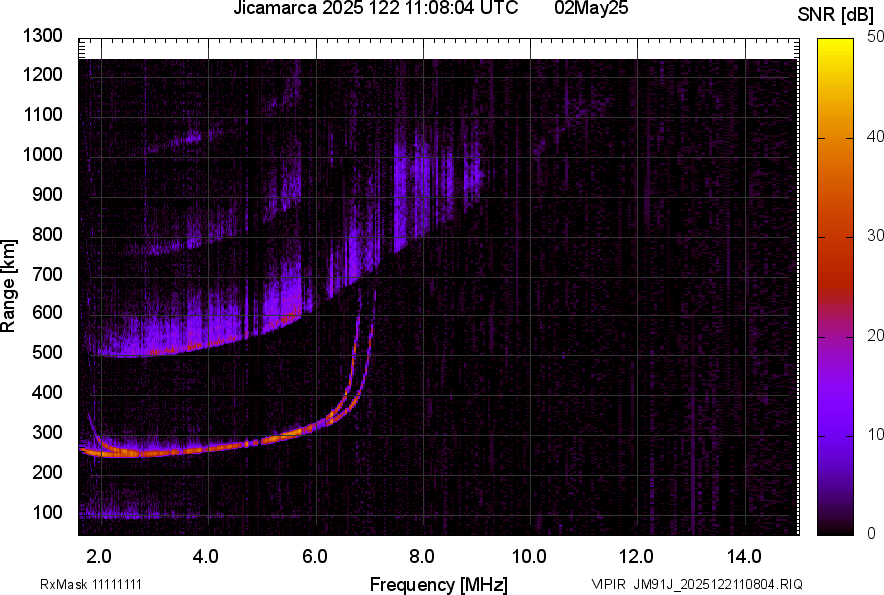Click the range tick label '1300'
This screenshot has width=884, height=595.
point(42,36)
